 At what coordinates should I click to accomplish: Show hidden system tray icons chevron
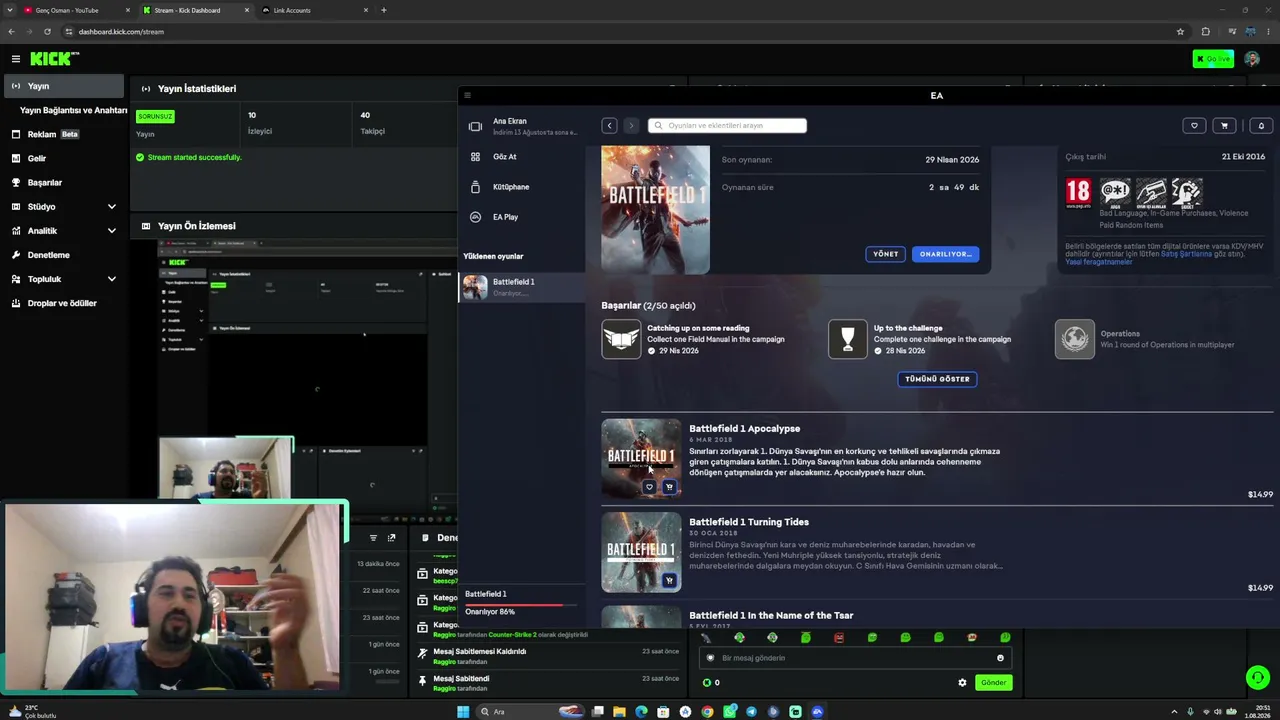coord(1175,712)
